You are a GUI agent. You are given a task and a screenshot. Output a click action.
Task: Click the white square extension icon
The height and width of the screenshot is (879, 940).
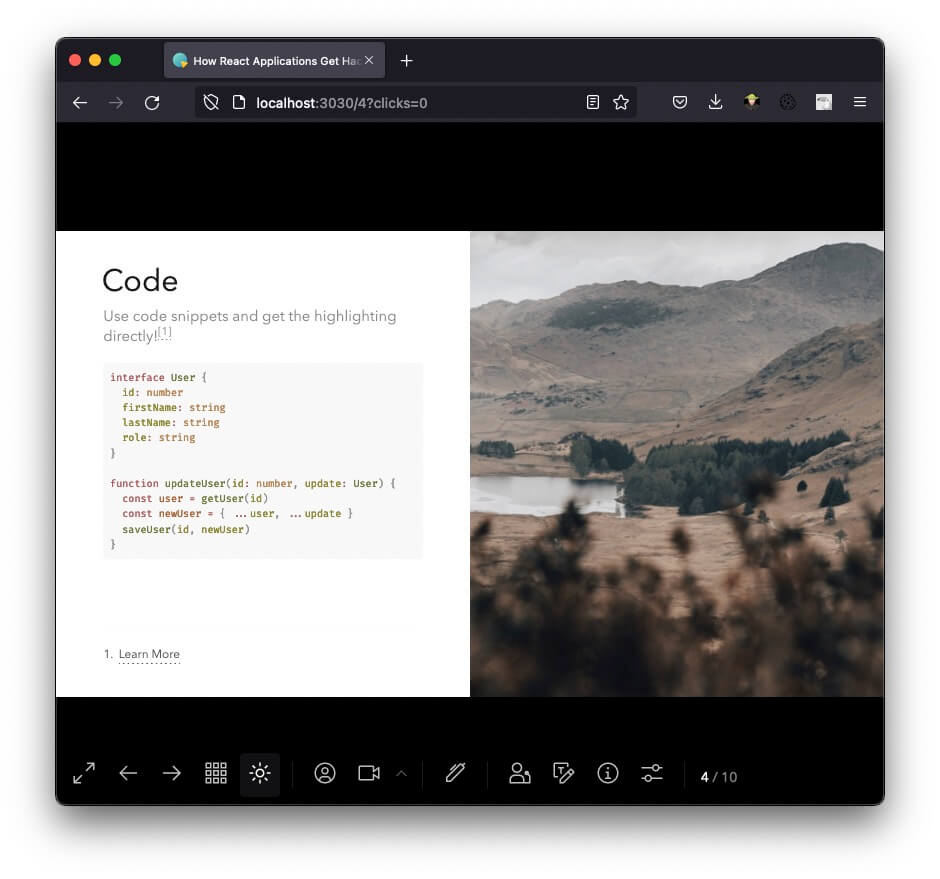pos(824,103)
